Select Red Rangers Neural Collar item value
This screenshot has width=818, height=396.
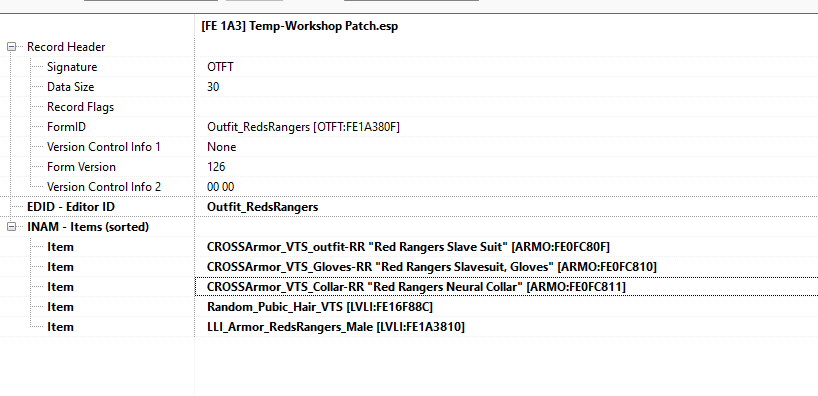pos(416,287)
